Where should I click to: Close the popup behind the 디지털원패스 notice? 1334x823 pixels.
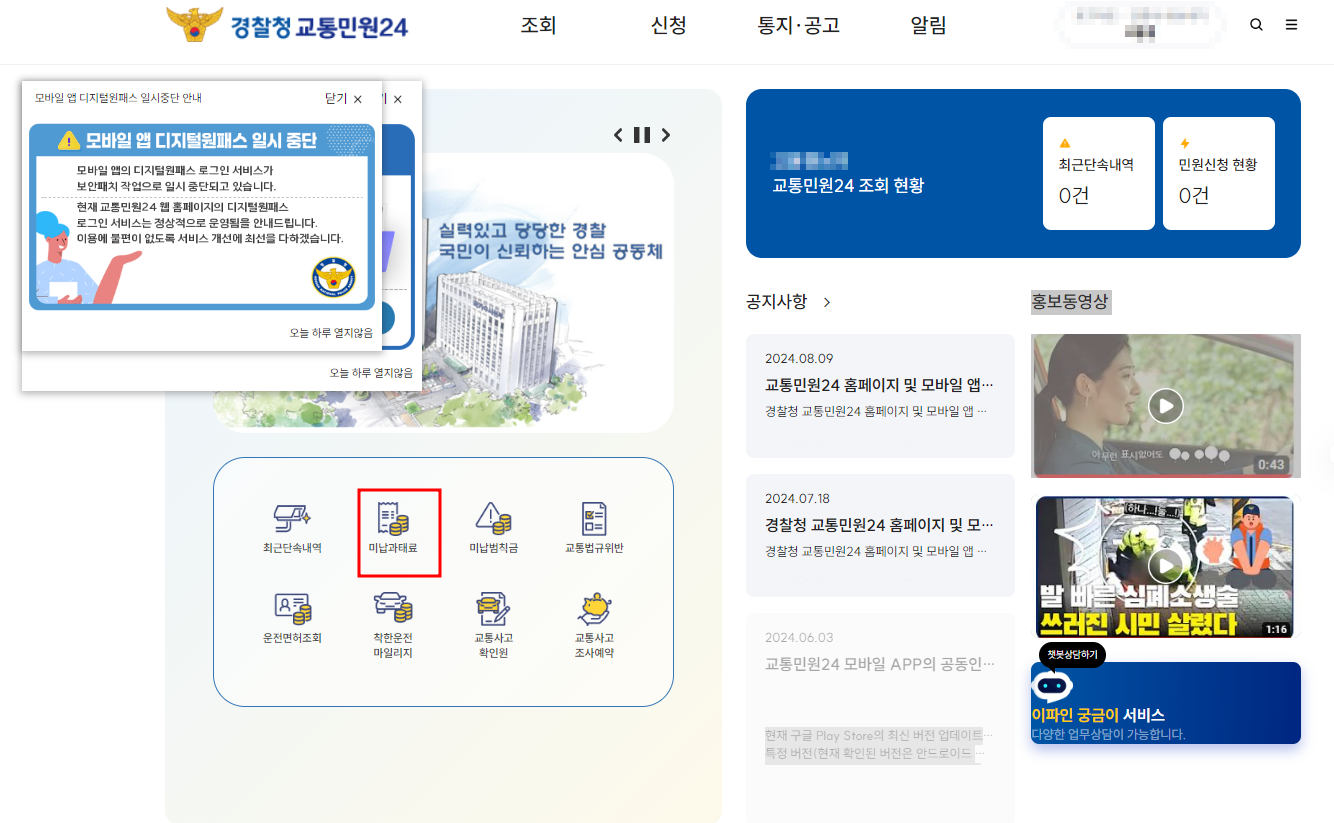(397, 99)
